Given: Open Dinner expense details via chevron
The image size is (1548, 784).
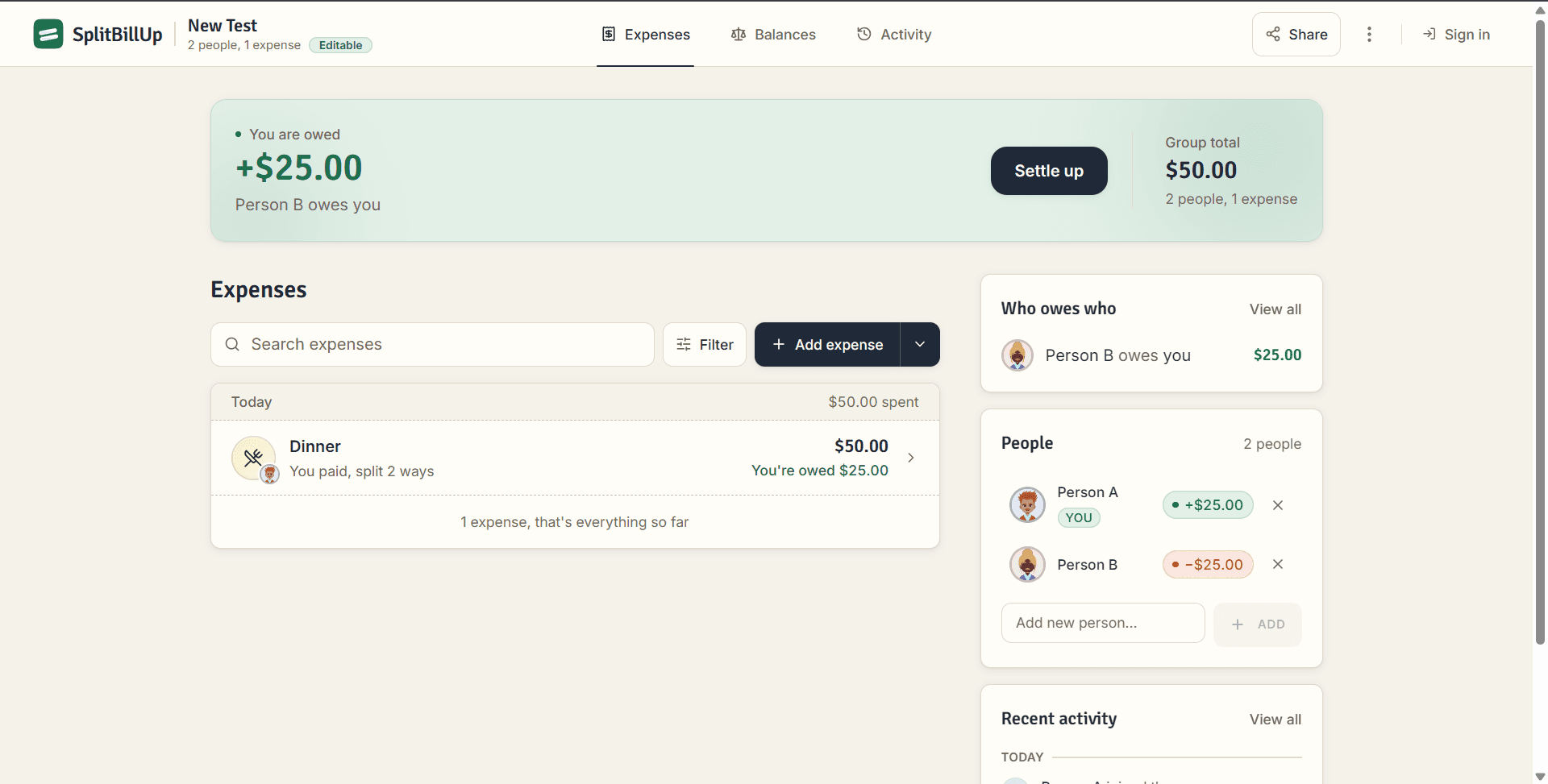Looking at the screenshot, I should pos(911,458).
